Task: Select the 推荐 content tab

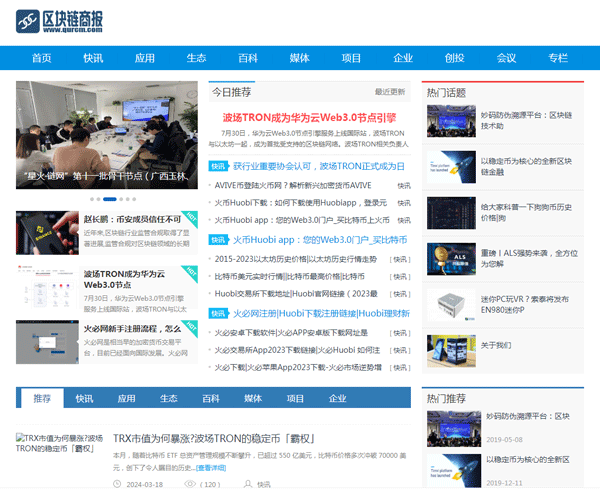Action: point(42,399)
